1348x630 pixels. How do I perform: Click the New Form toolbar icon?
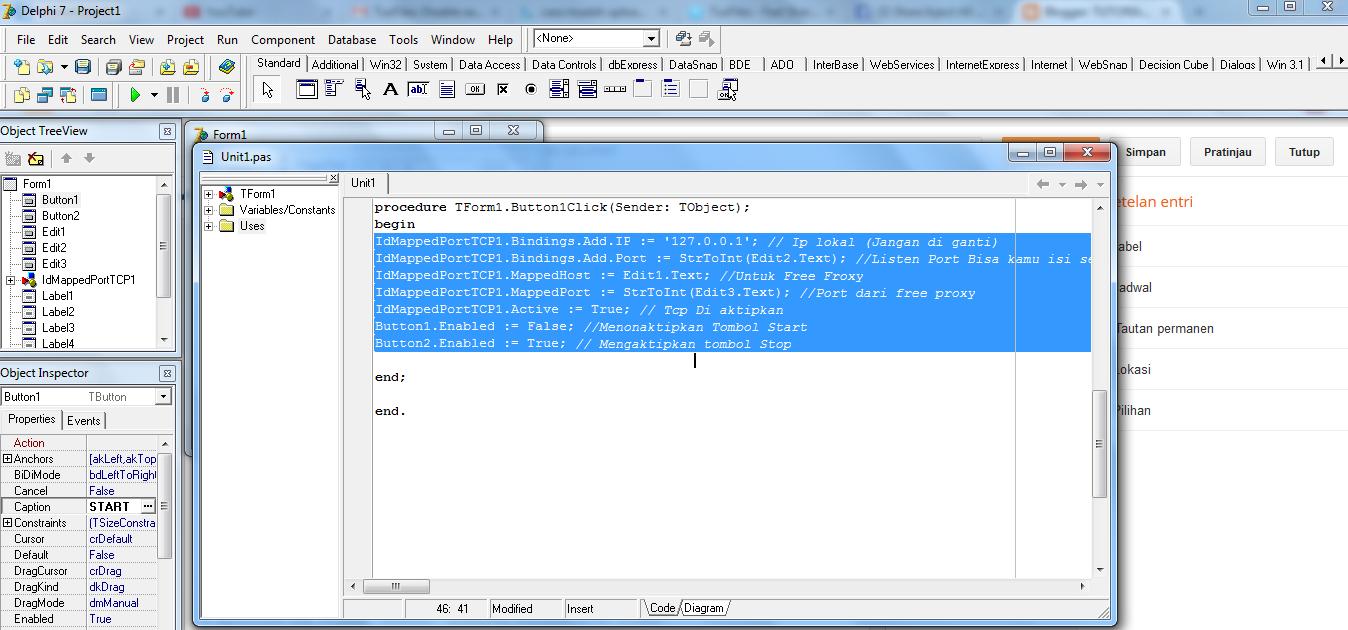pos(99,95)
